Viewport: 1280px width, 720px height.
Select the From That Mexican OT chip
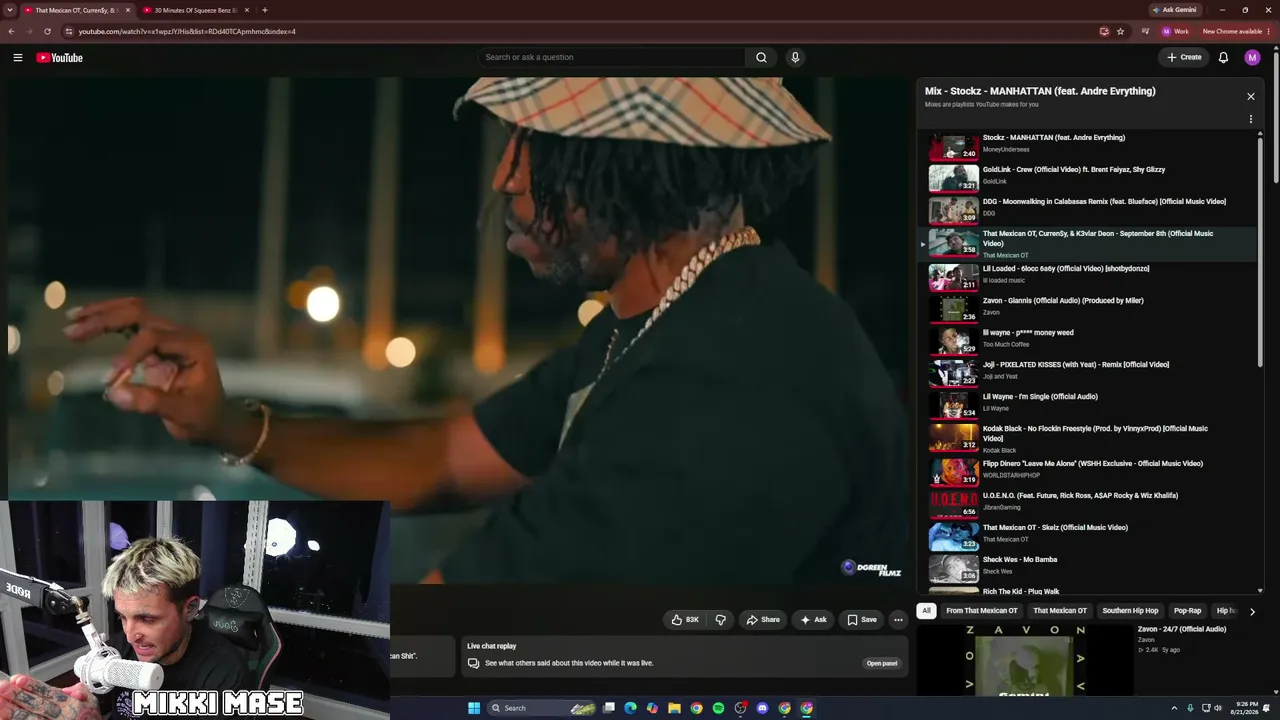[981, 611]
